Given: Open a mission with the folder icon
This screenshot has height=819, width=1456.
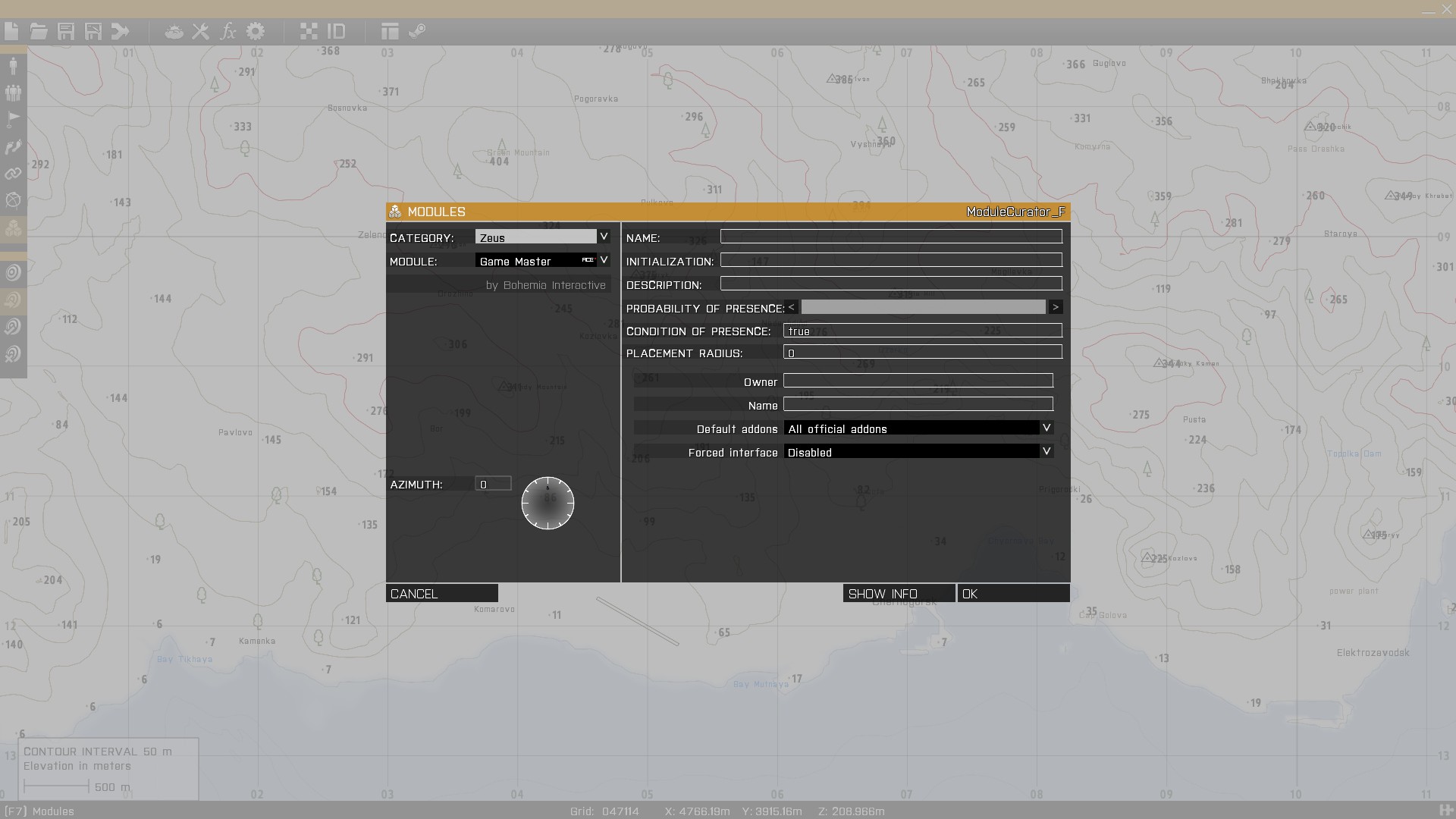Looking at the screenshot, I should coord(39,31).
